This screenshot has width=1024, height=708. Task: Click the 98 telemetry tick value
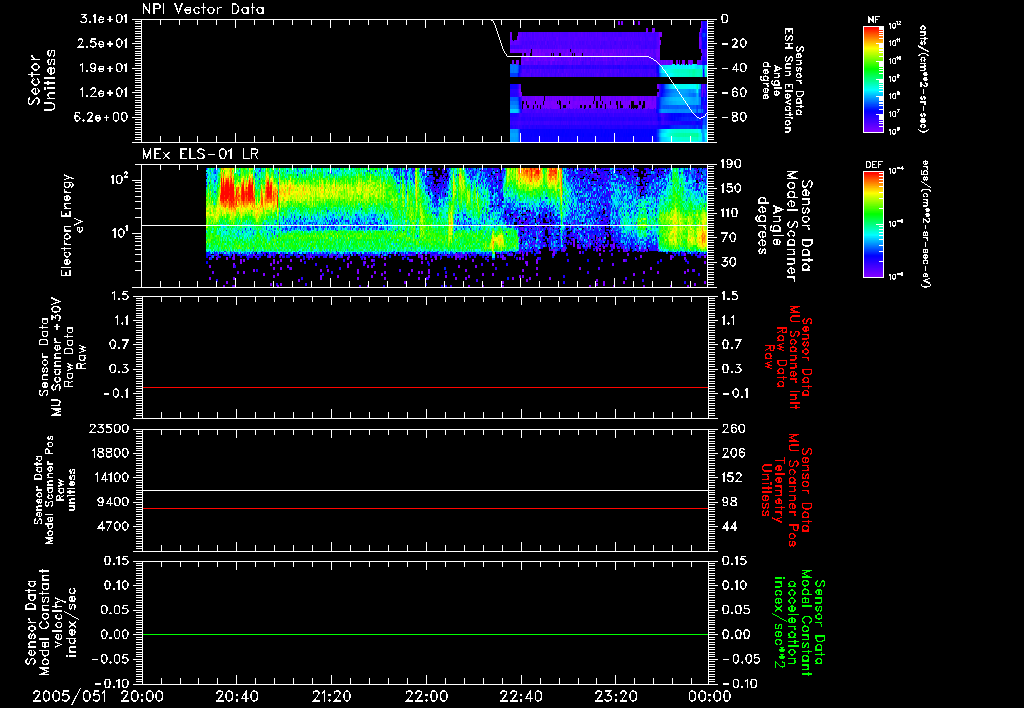click(728, 502)
